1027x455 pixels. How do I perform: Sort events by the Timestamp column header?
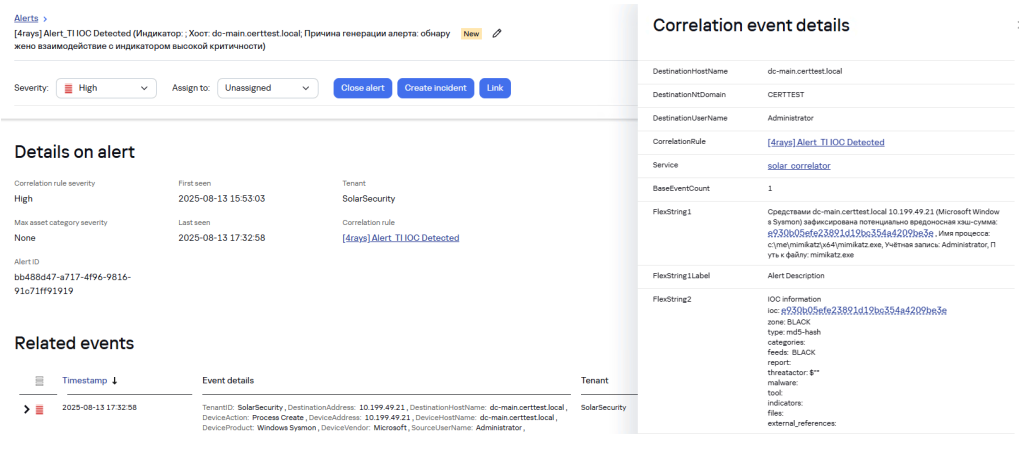(x=83, y=381)
